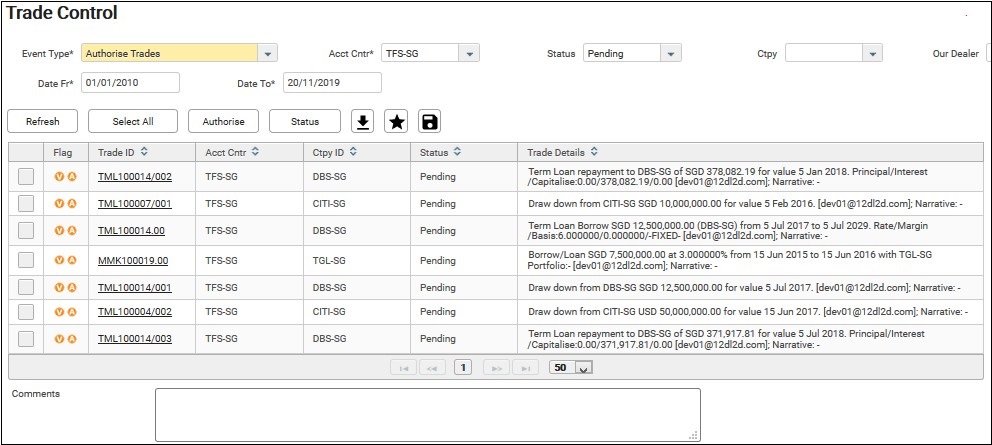Screen dimensions: 992x445
Task: Click the star favorite icon
Action: pyautogui.click(x=397, y=122)
